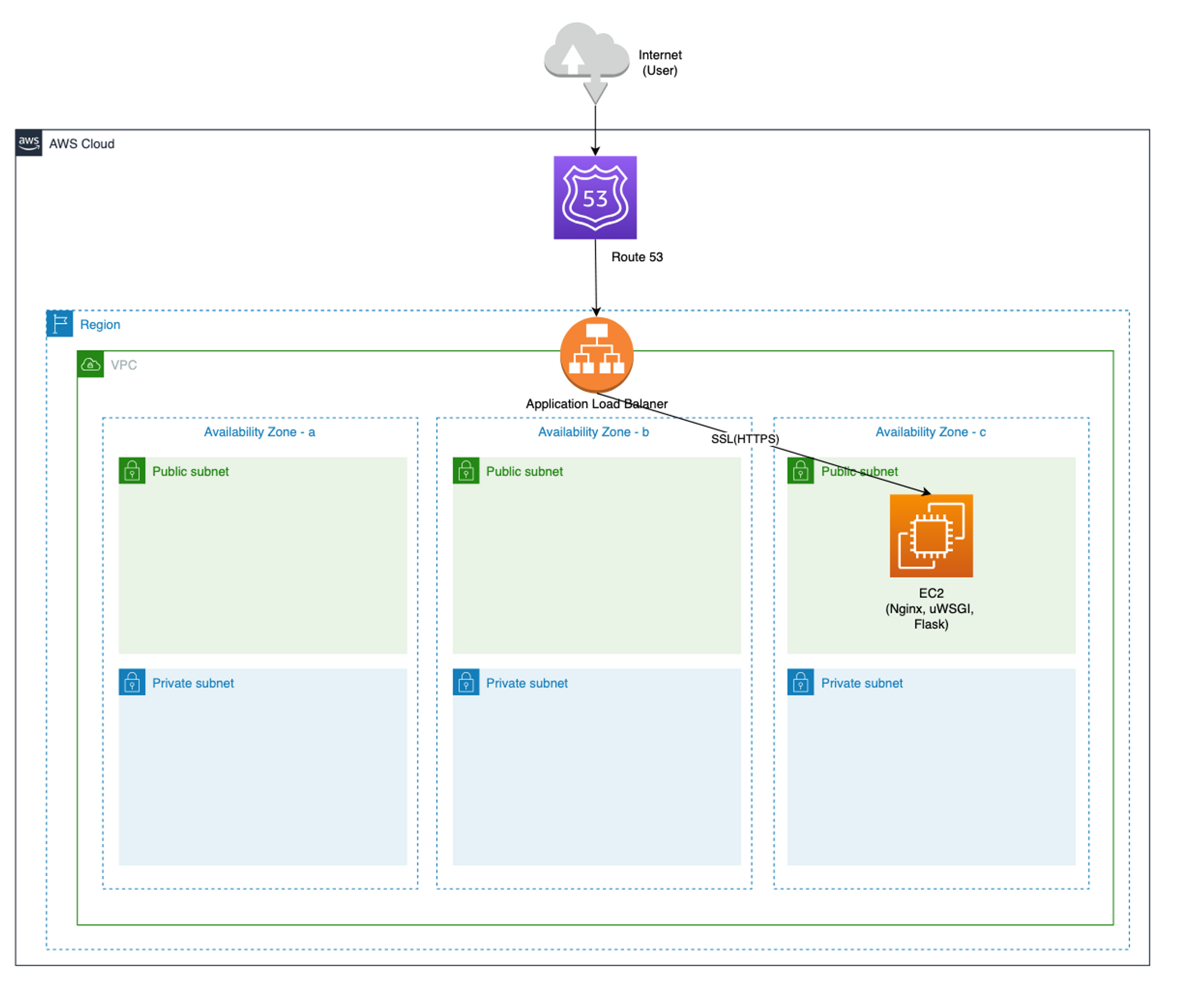
Task: Click Zone a public subnet lock icon
Action: click(132, 471)
